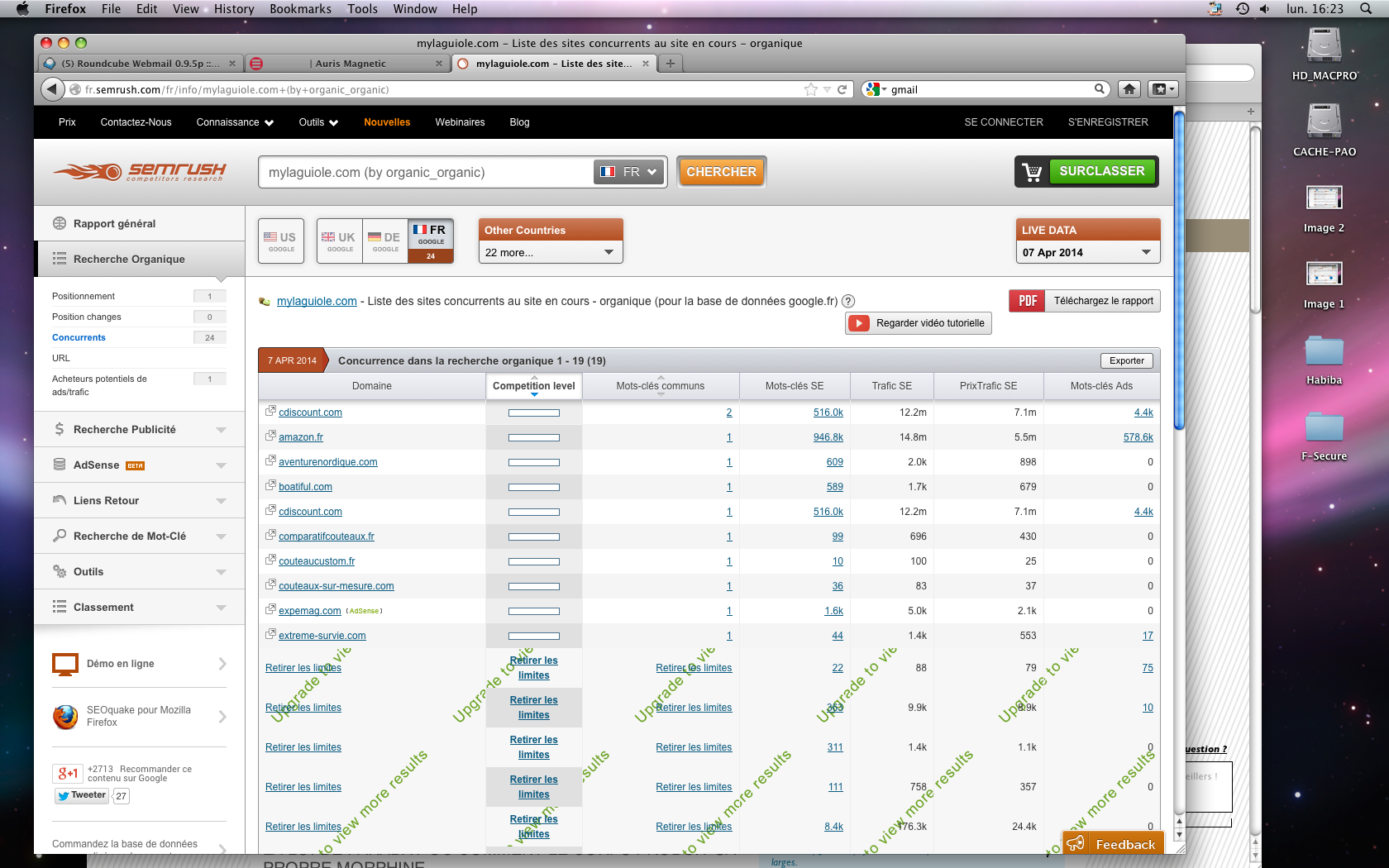Expand Recherche de Mot-Clé sidebar section

click(139, 537)
